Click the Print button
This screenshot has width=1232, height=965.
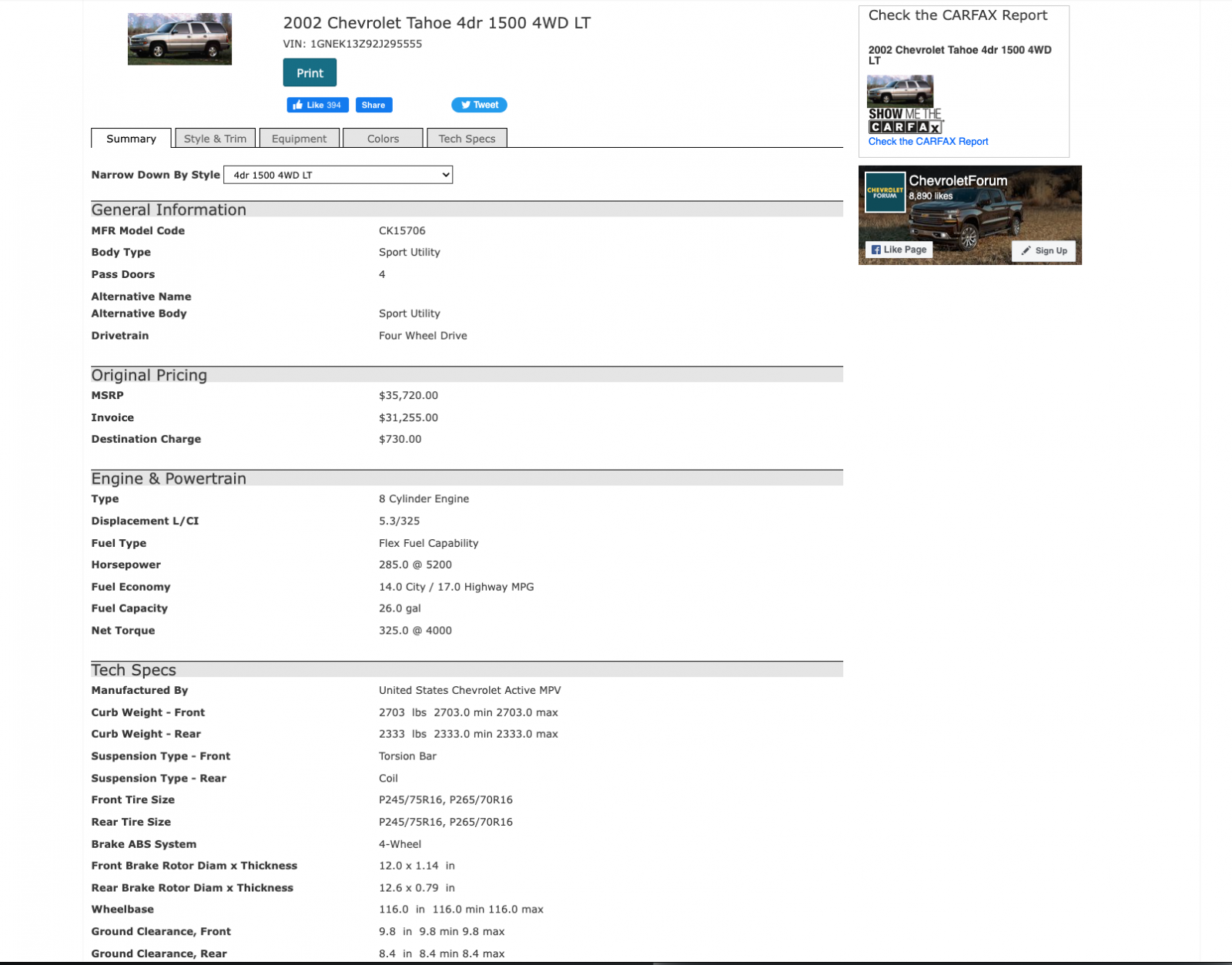tap(310, 72)
